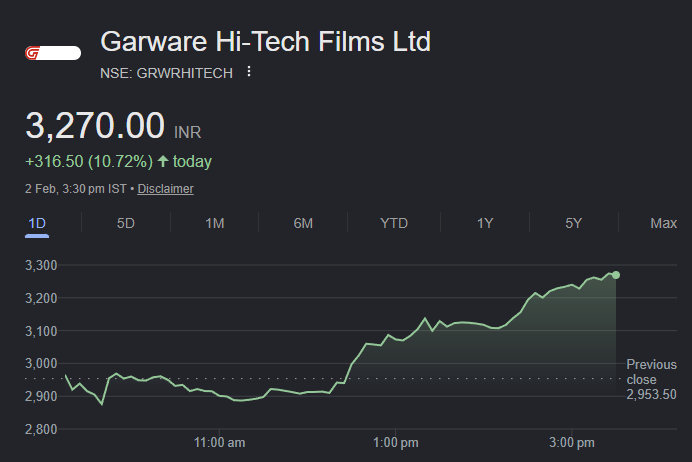692x462 pixels.
Task: Switch to the YTD range tab
Action: pyautogui.click(x=394, y=223)
